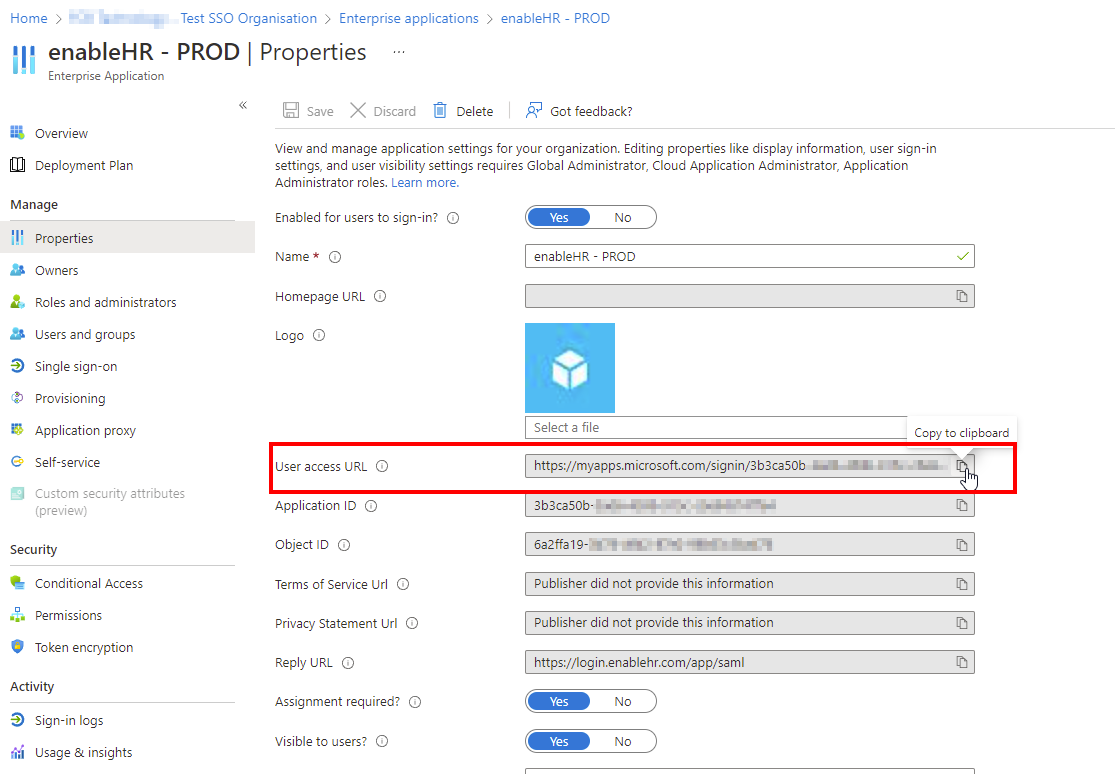Go to Home in the breadcrumb

pyautogui.click(x=28, y=18)
